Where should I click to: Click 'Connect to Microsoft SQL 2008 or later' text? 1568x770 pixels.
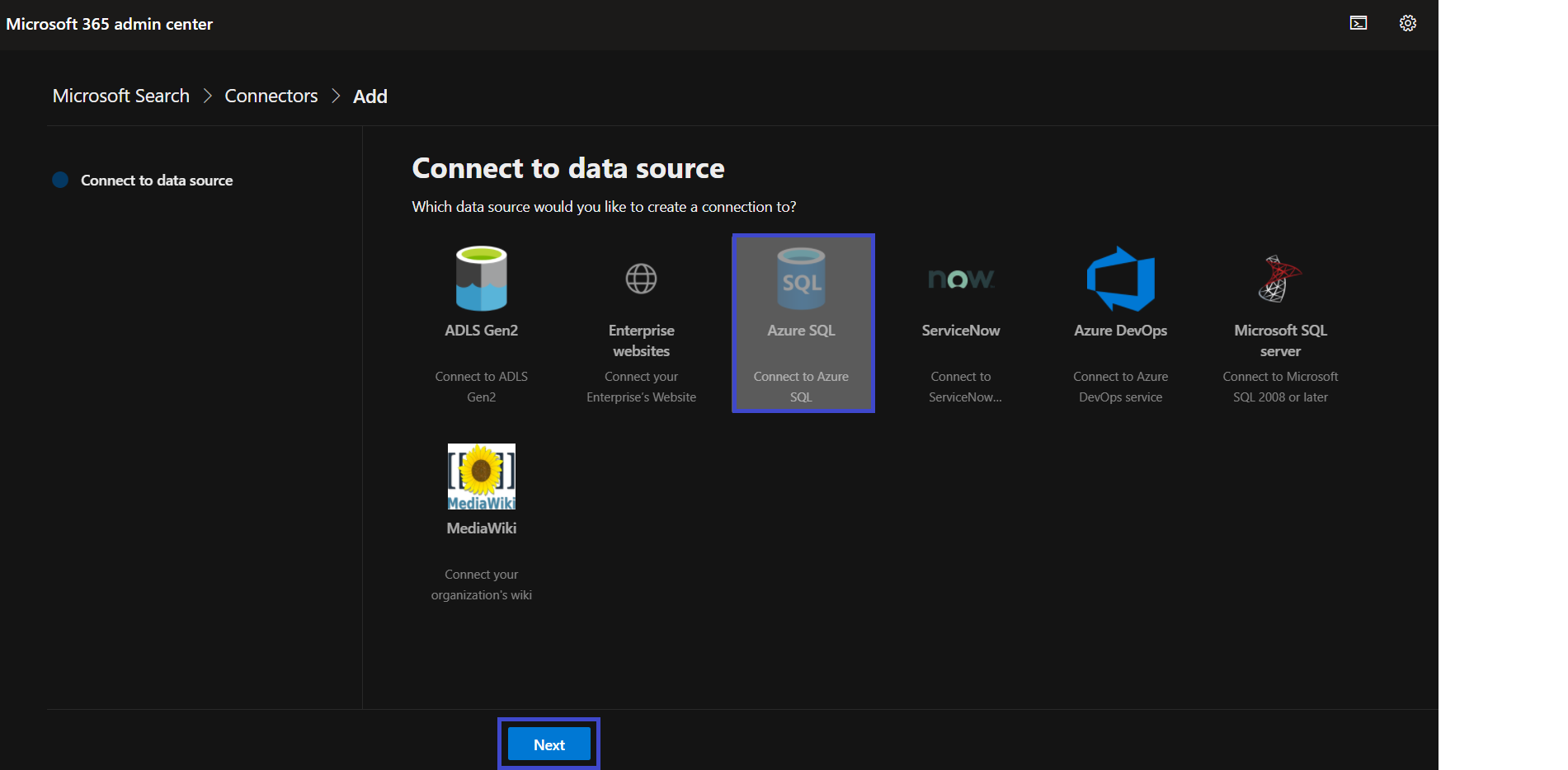(1280, 386)
